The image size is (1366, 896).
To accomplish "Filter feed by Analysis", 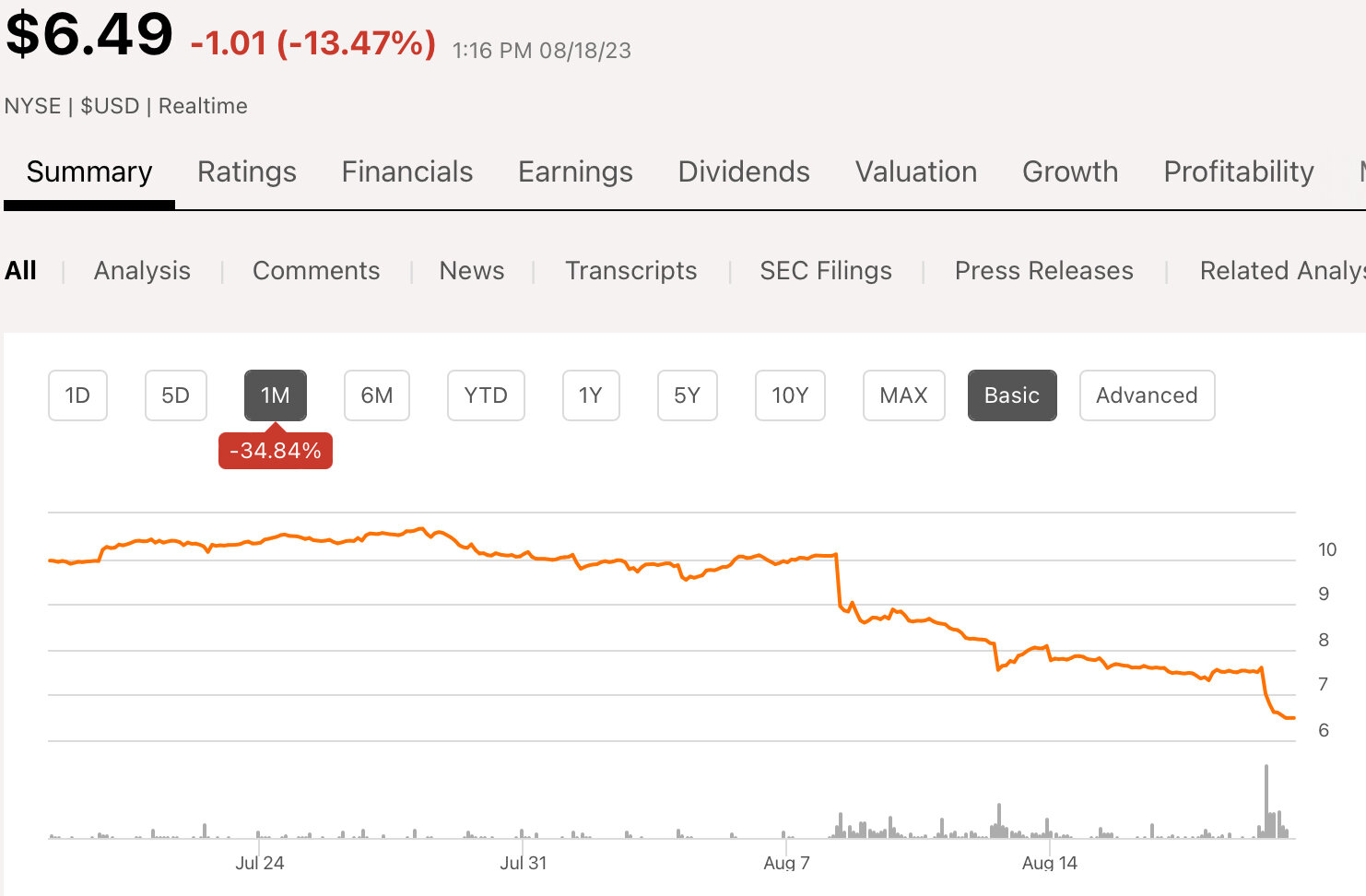I will click(142, 271).
